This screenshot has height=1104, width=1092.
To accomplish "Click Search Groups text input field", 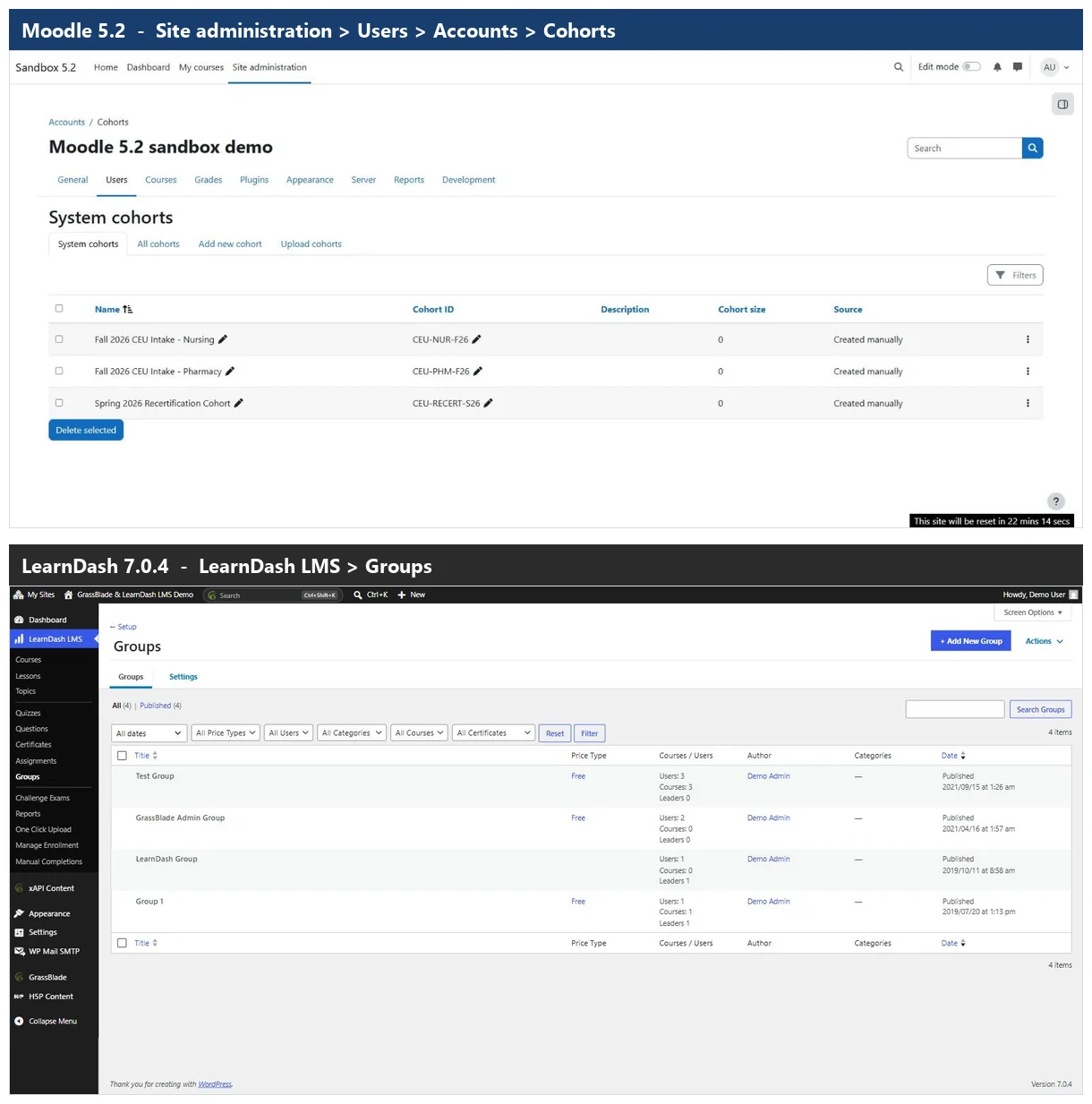I will pyautogui.click(x=955, y=710).
